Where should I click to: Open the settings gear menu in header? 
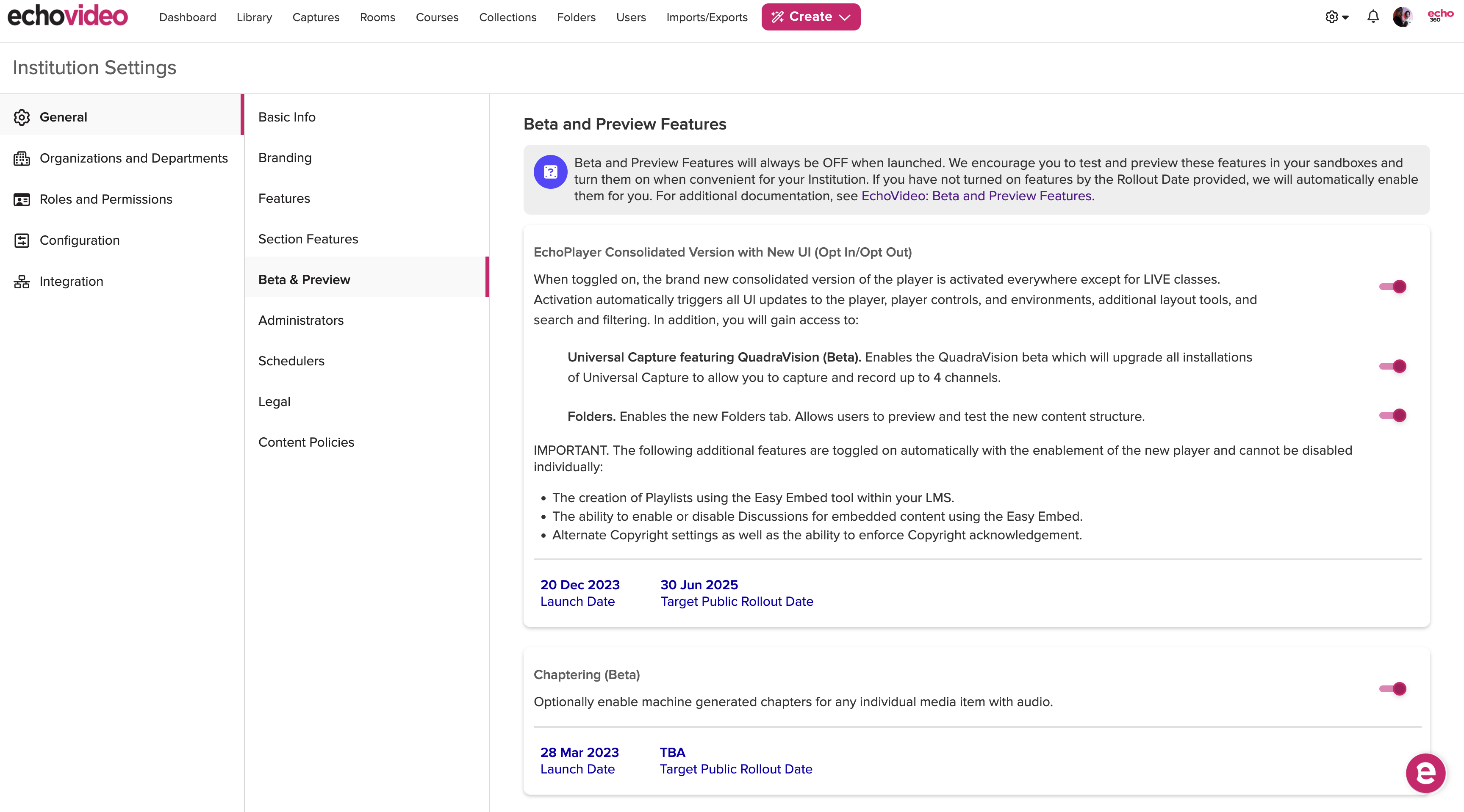click(1336, 17)
